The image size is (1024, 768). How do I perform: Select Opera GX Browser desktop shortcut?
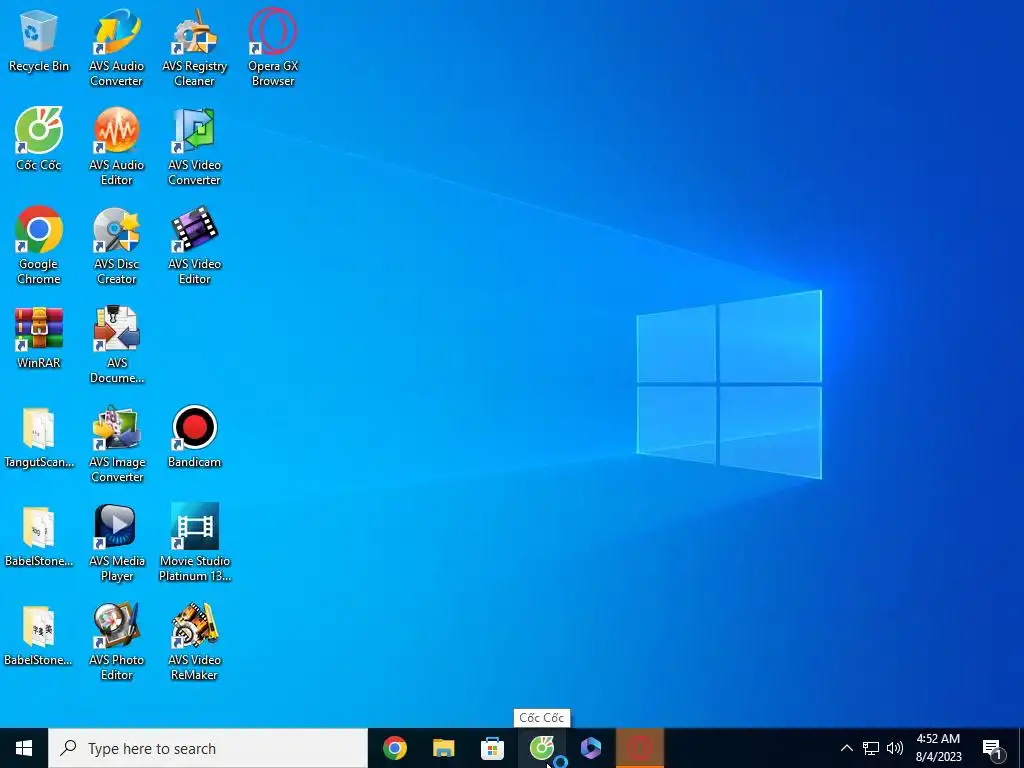click(x=273, y=48)
